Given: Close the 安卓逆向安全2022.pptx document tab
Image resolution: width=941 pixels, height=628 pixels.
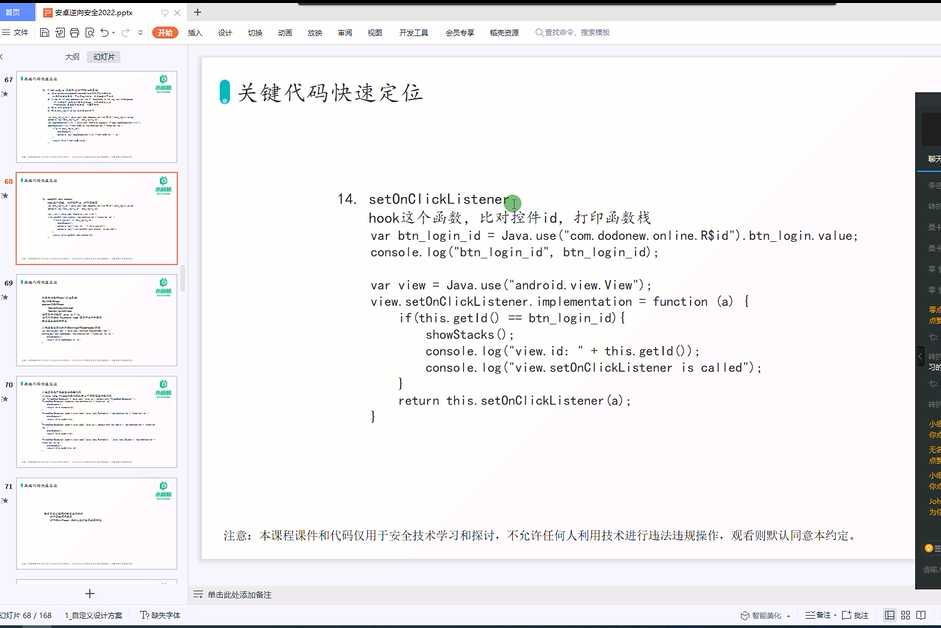Looking at the screenshot, I should [x=177, y=13].
